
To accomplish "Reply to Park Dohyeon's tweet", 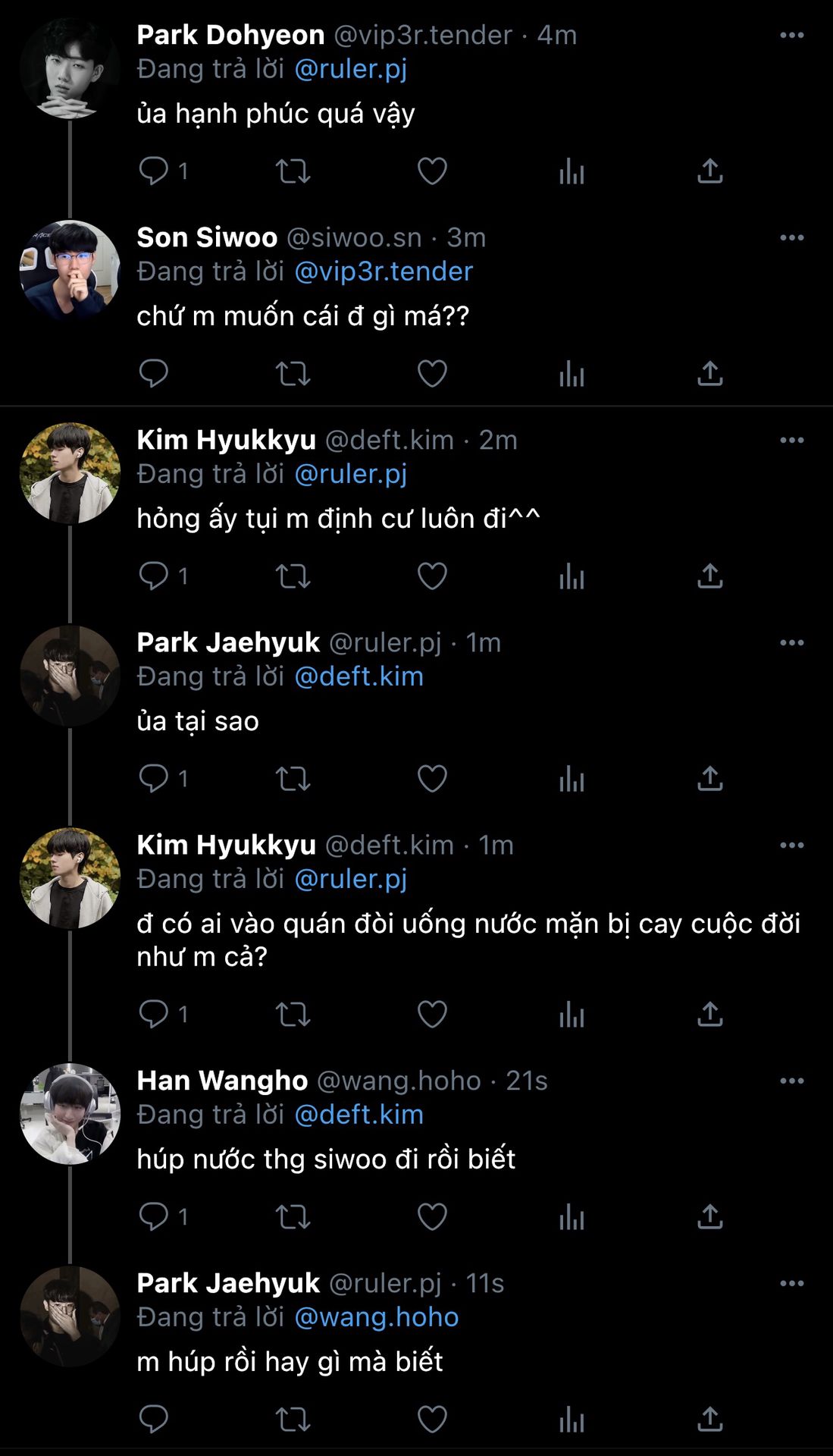I will 154,171.
